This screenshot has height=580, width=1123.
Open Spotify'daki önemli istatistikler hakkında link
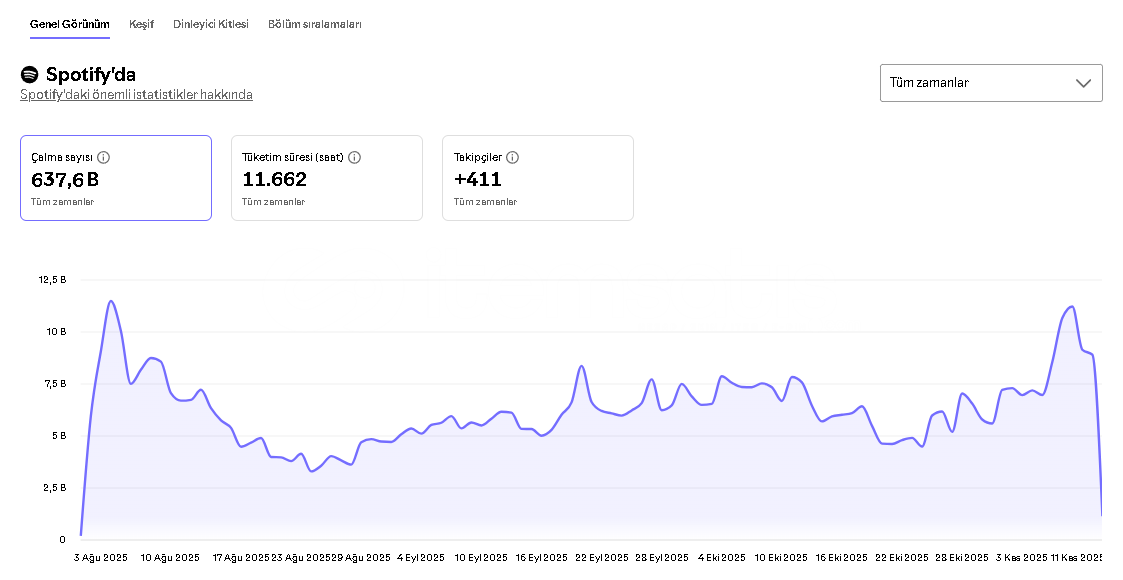coord(136,95)
